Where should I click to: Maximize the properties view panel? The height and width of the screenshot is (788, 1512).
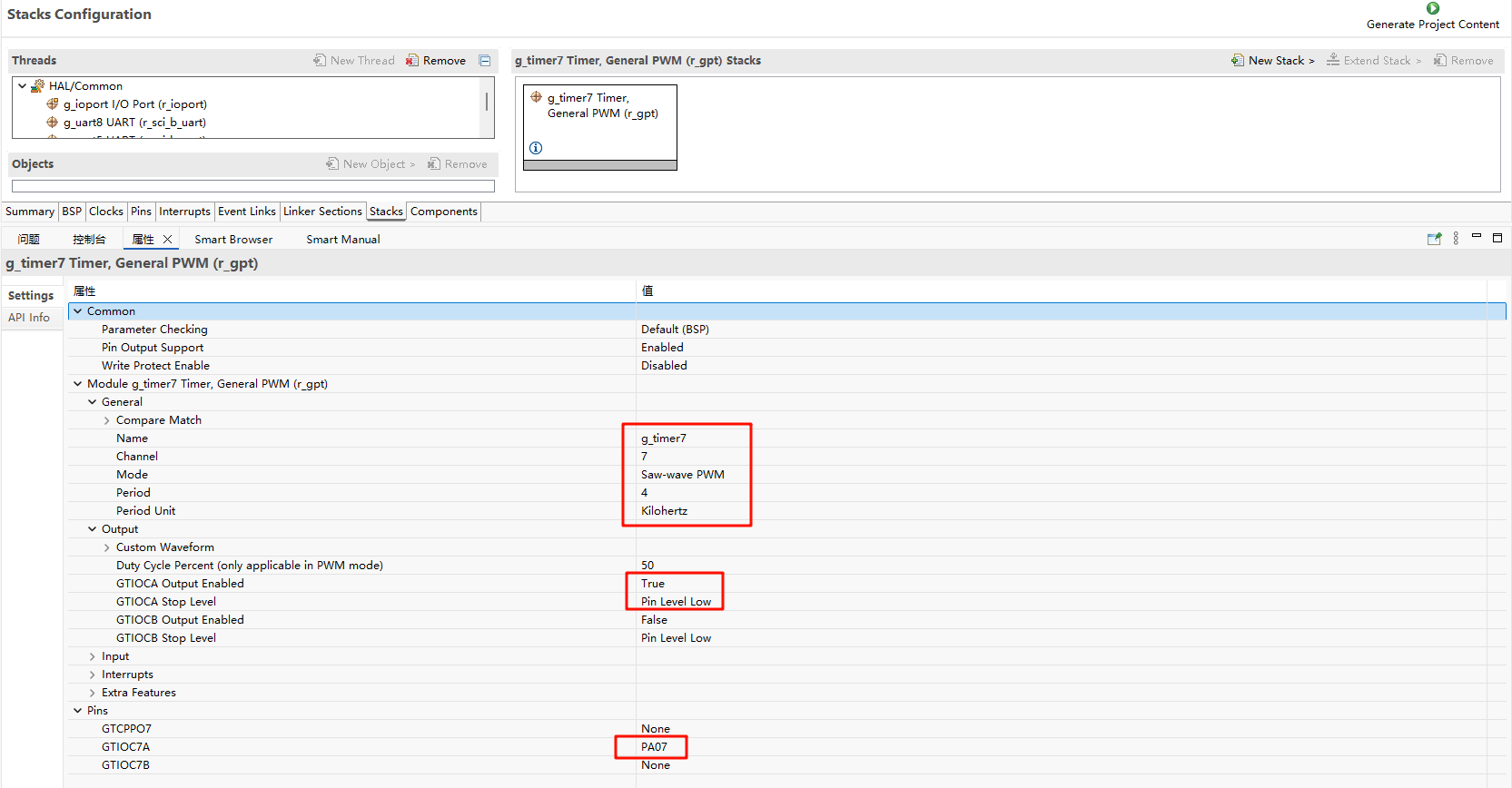coord(1497,238)
